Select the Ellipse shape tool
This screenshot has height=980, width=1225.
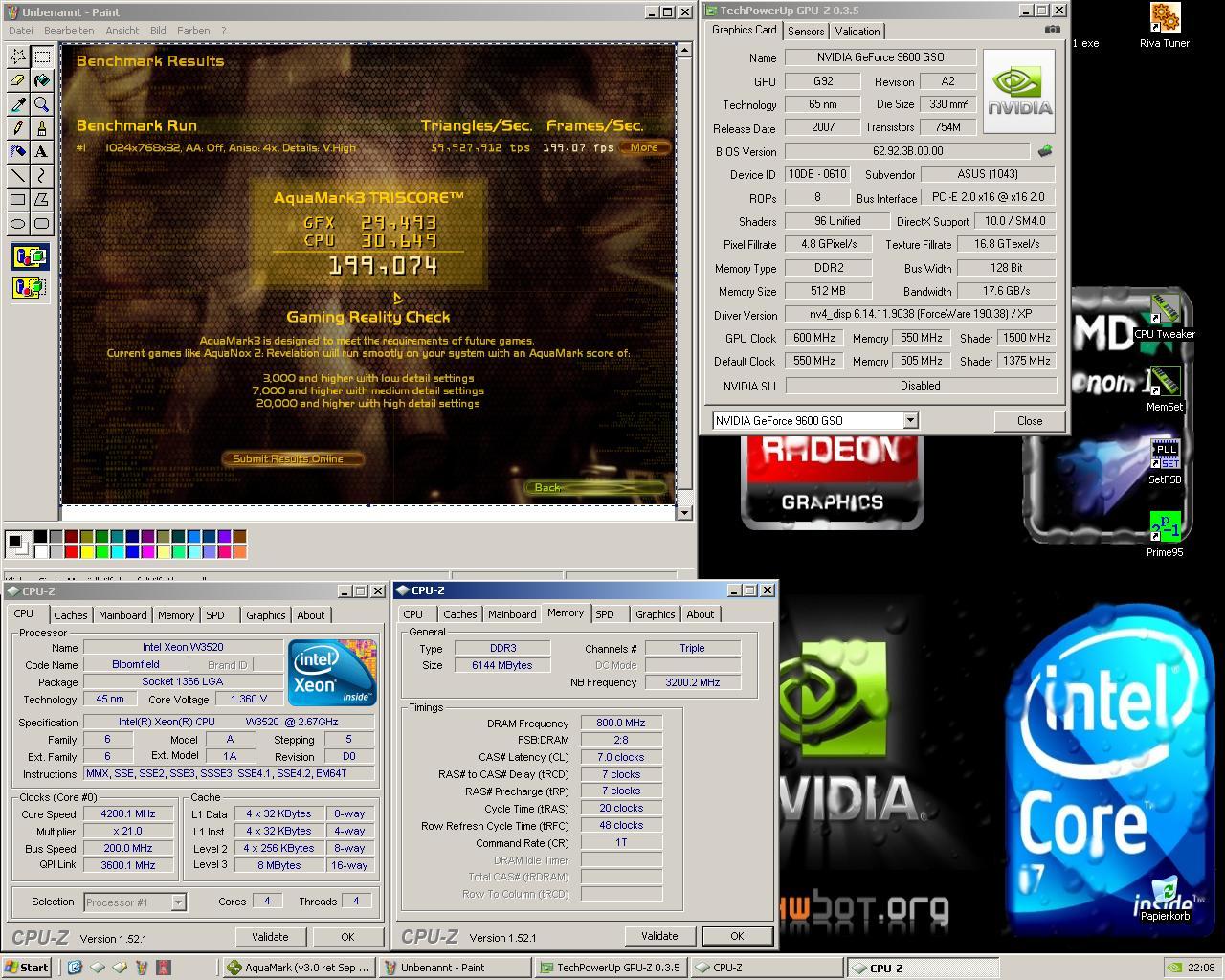(x=18, y=223)
